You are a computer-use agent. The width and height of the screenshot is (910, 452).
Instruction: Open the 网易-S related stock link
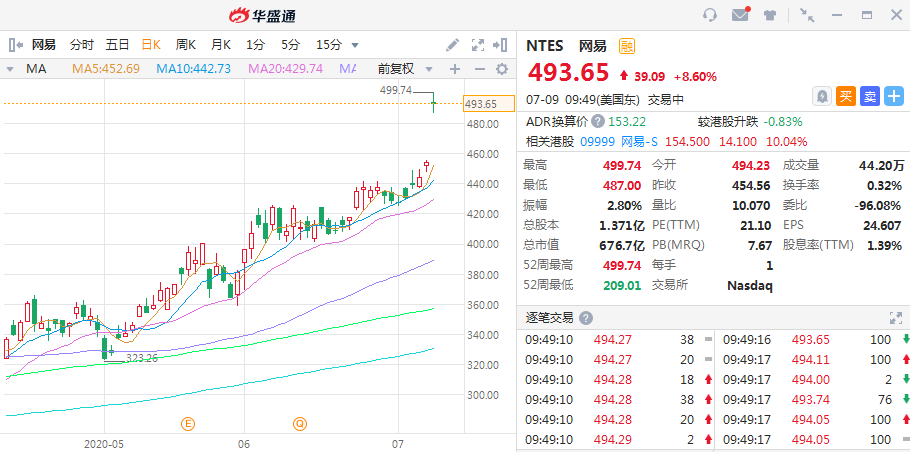(x=640, y=142)
